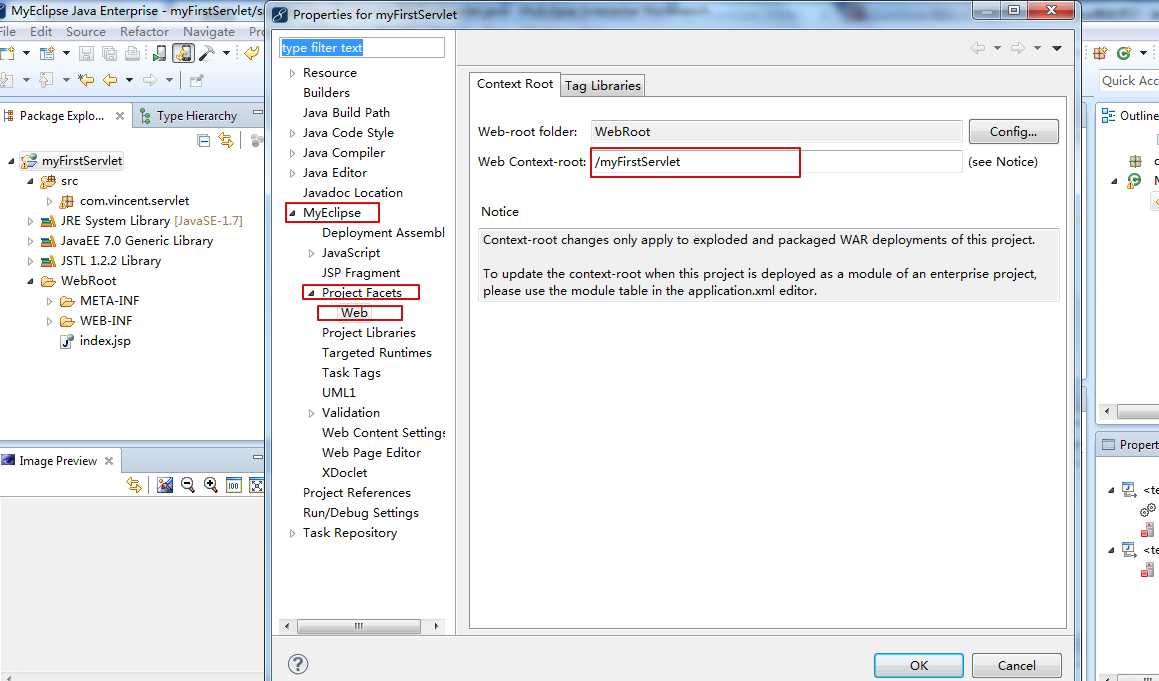Click the Help question mark icon
1159x681 pixels.
[298, 664]
